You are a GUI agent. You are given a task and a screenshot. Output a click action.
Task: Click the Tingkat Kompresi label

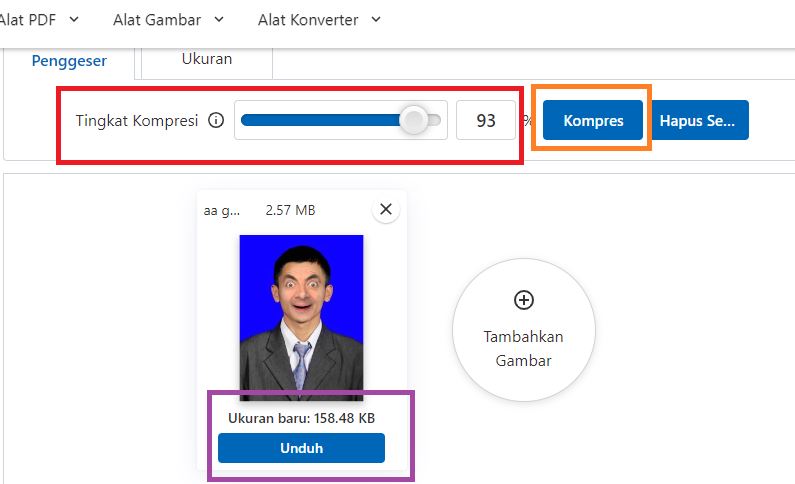pyautogui.click(x=137, y=121)
